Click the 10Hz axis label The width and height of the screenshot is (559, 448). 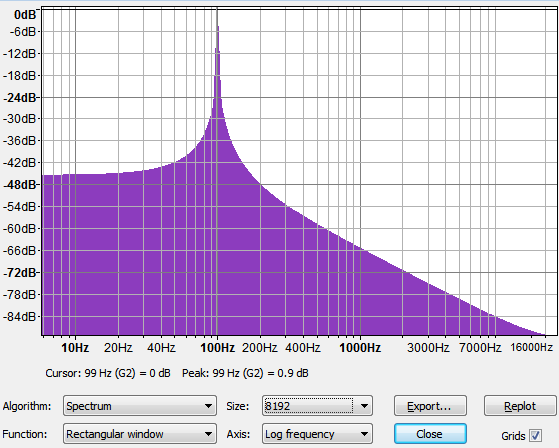click(x=75, y=347)
